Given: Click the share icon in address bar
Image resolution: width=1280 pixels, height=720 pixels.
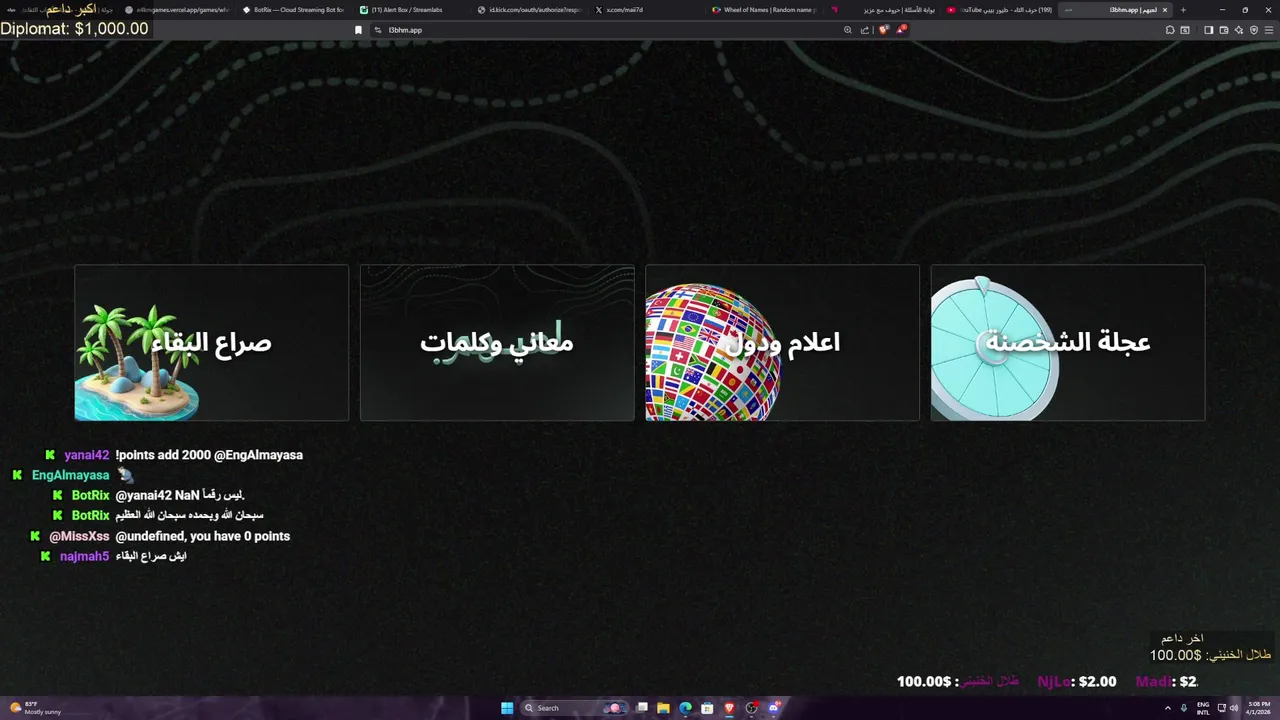Looking at the screenshot, I should click(x=865, y=30).
